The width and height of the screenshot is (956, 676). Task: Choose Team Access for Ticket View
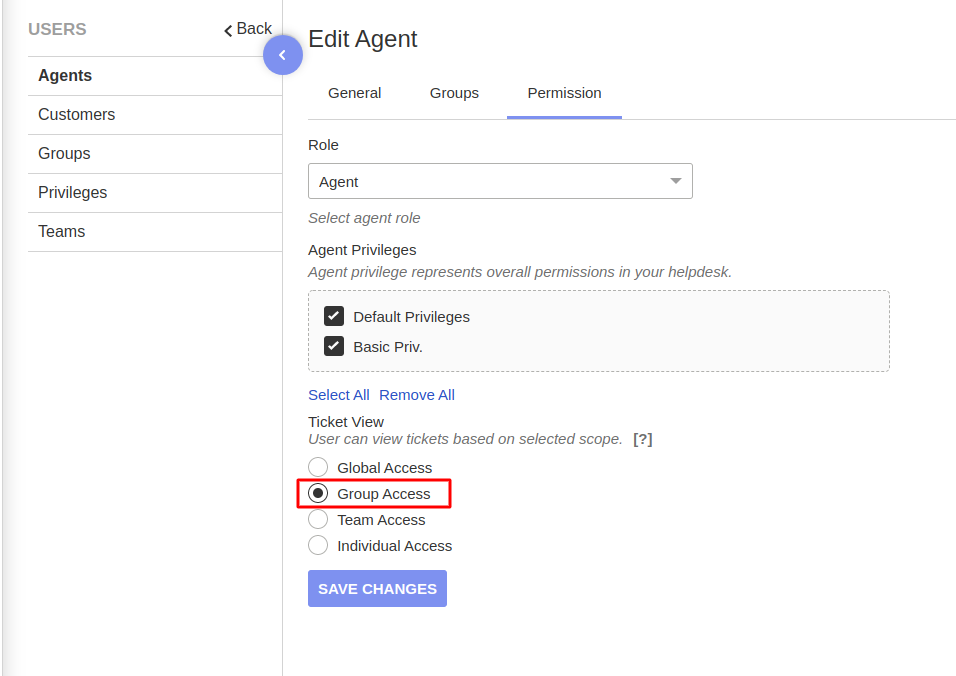318,519
